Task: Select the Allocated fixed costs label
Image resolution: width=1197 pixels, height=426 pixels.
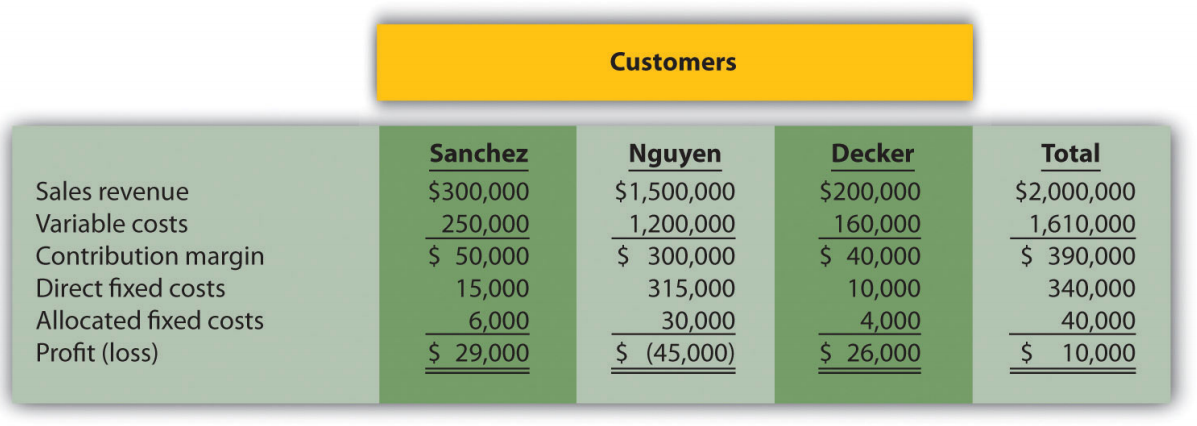Action: (150, 321)
